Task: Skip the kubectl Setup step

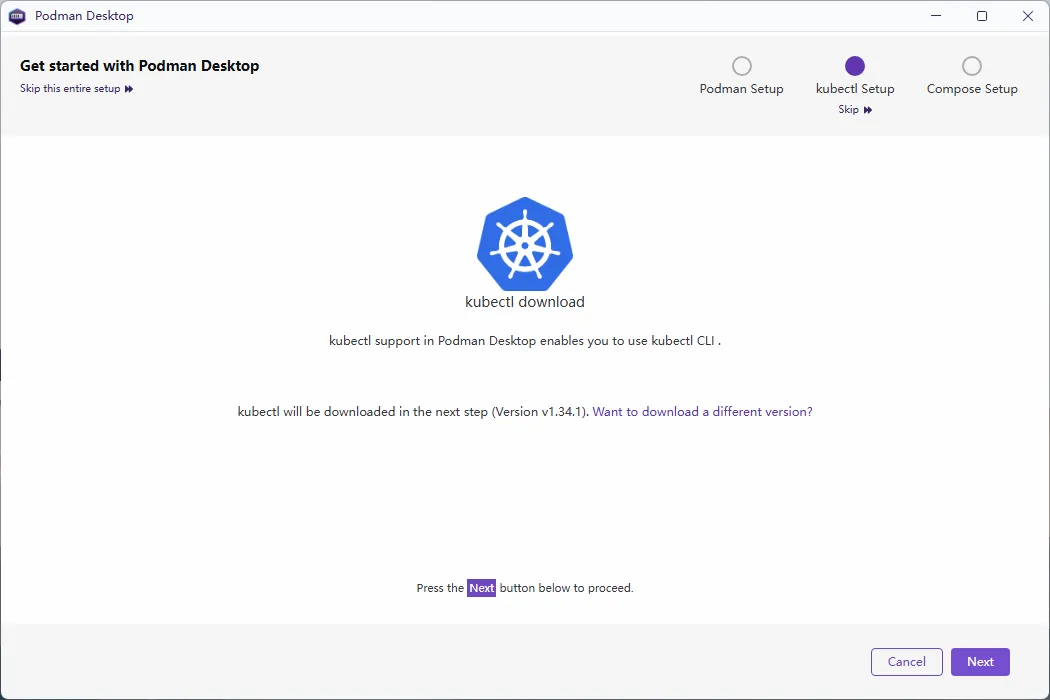Action: pos(850,109)
